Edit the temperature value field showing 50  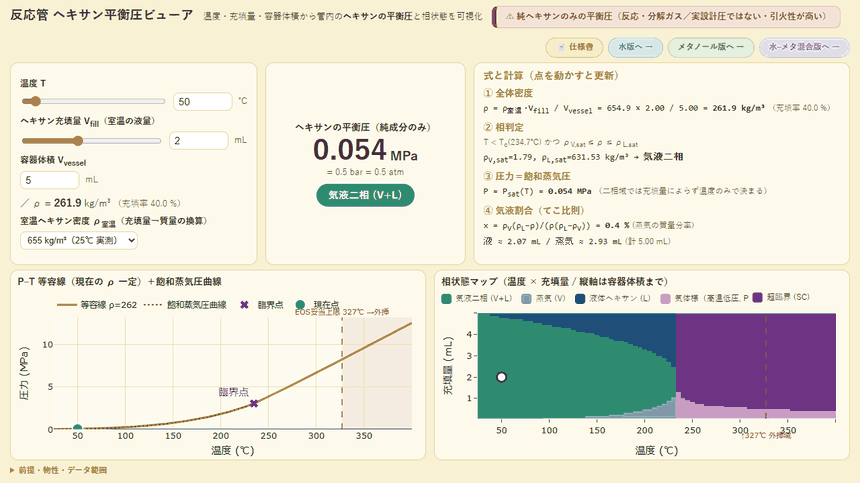(202, 101)
